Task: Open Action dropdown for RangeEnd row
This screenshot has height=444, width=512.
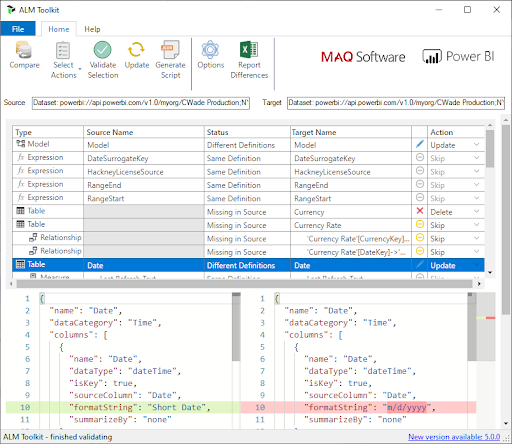Action: [477, 185]
